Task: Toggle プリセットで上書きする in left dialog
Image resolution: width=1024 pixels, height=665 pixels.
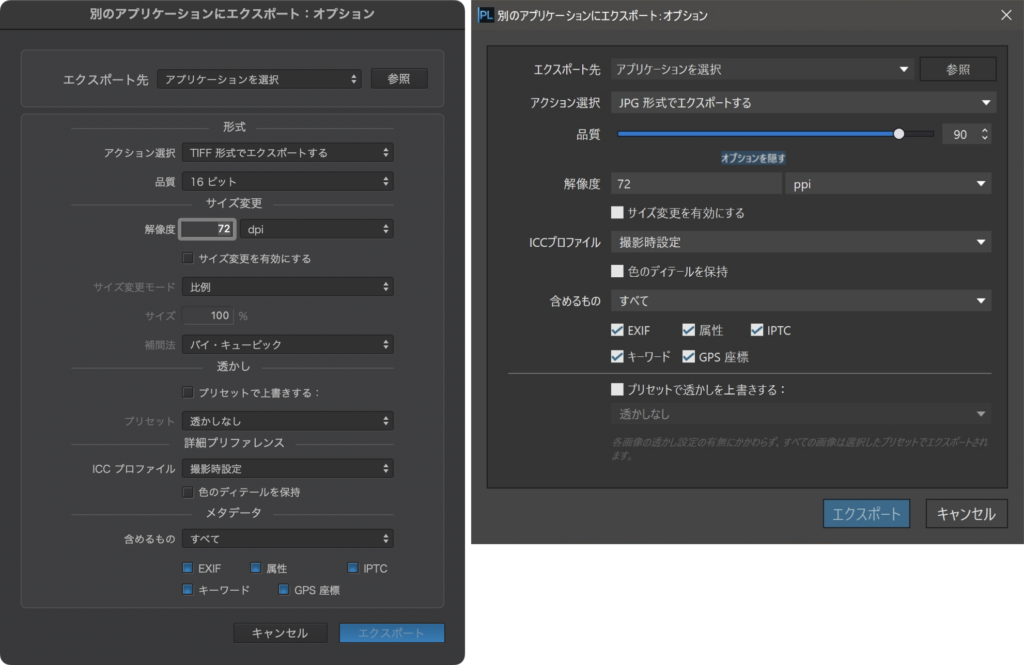Action: pyautogui.click(x=187, y=392)
